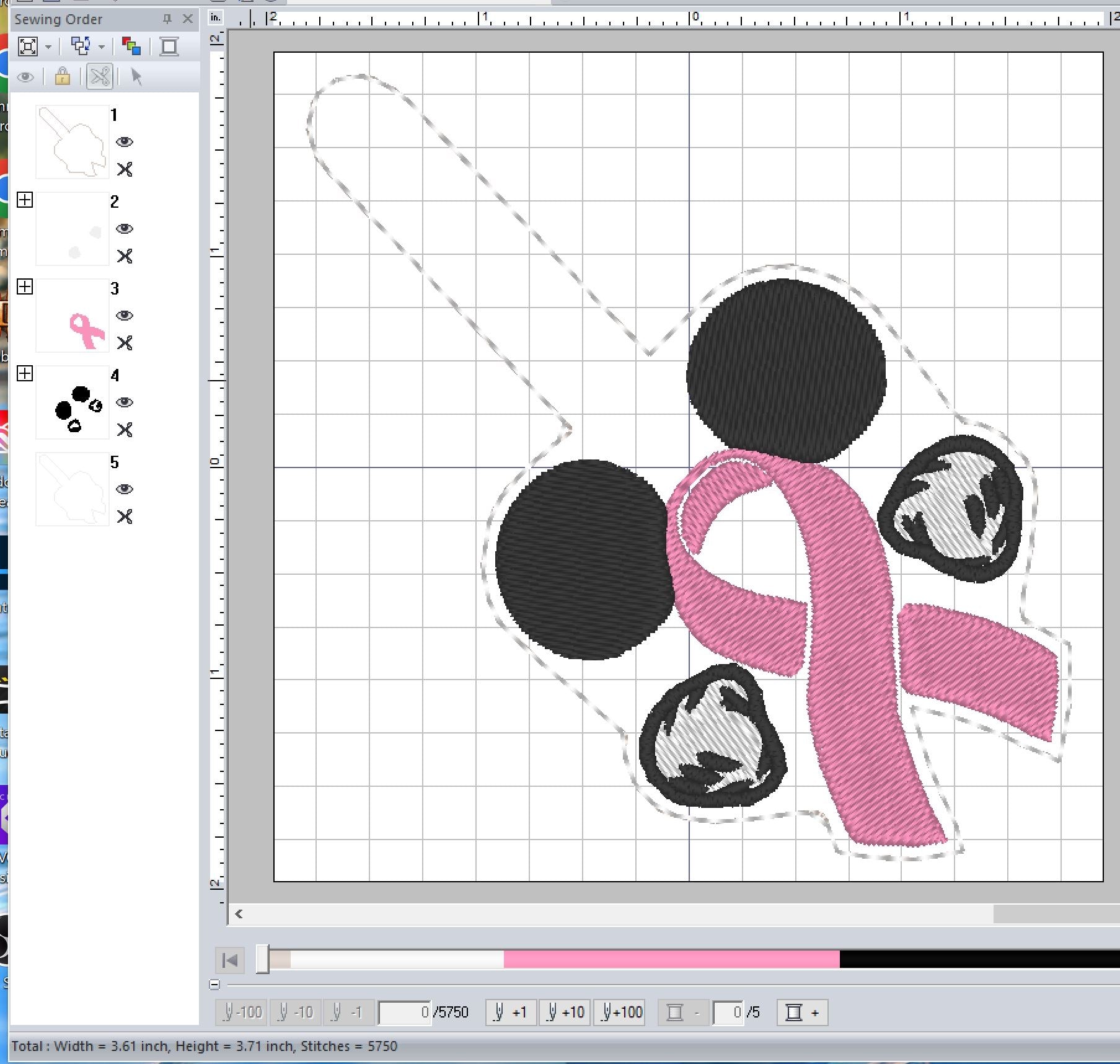Image resolution: width=1120 pixels, height=1064 pixels.
Task: Click the padlock lock icon
Action: click(x=62, y=77)
